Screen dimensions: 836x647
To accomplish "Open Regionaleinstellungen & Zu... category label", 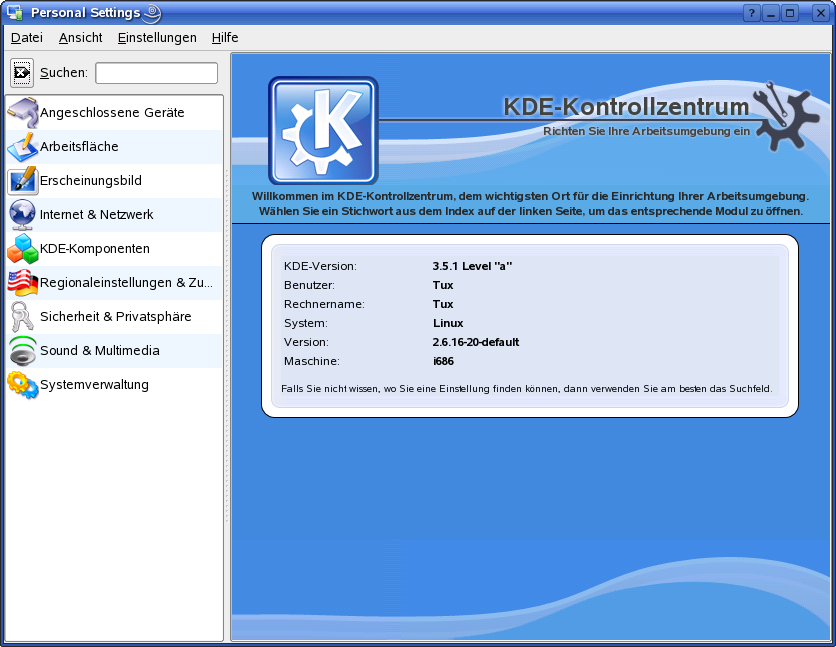I will pyautogui.click(x=126, y=283).
